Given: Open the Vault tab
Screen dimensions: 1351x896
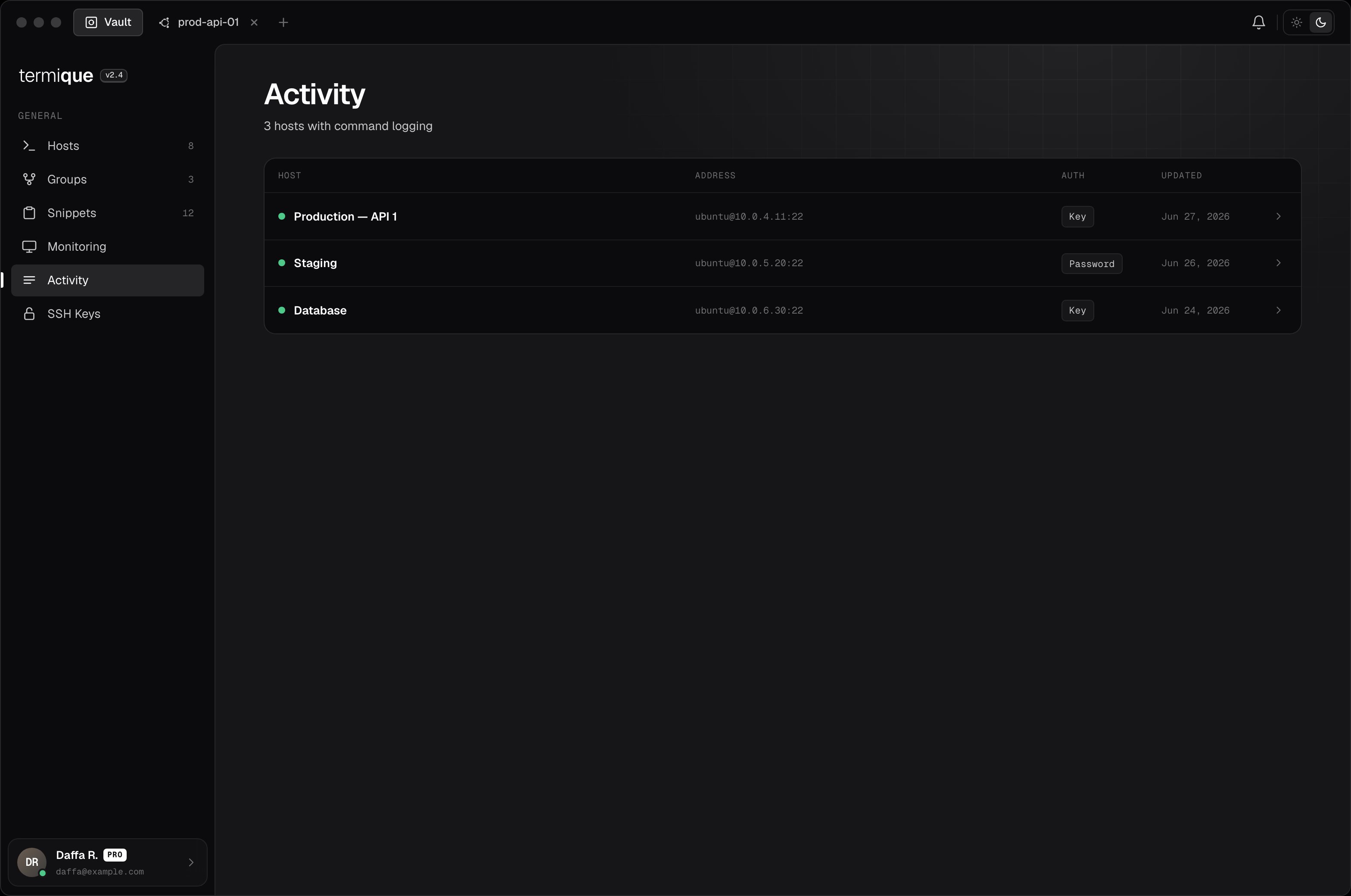Looking at the screenshot, I should (108, 22).
